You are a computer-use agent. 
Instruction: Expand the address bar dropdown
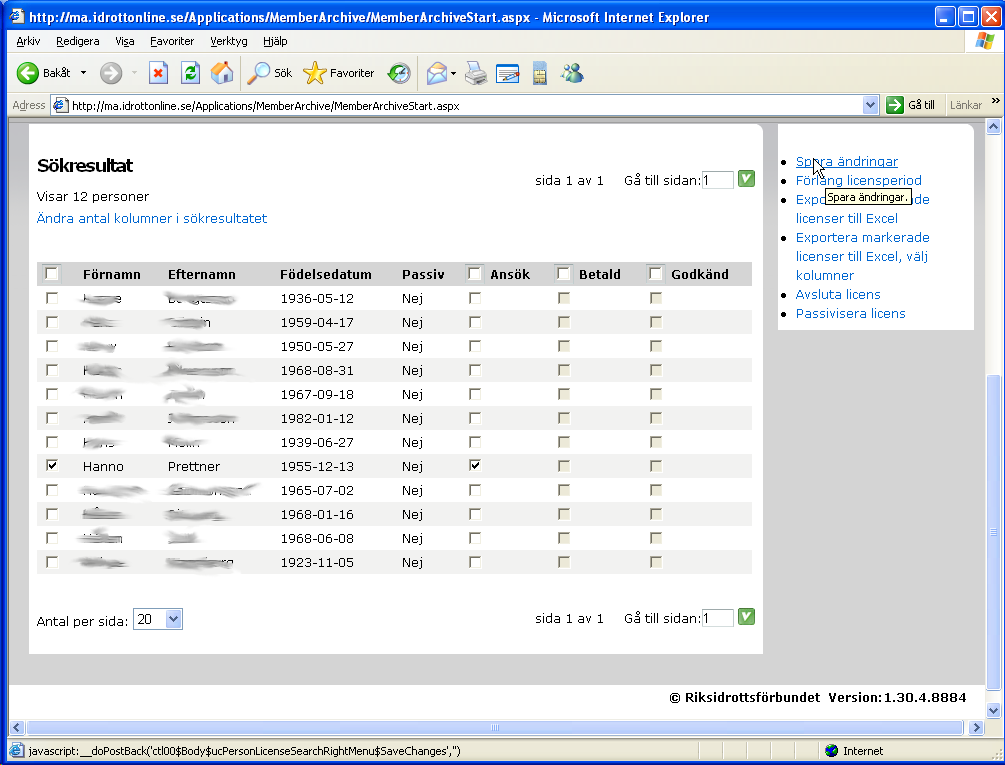coord(870,105)
